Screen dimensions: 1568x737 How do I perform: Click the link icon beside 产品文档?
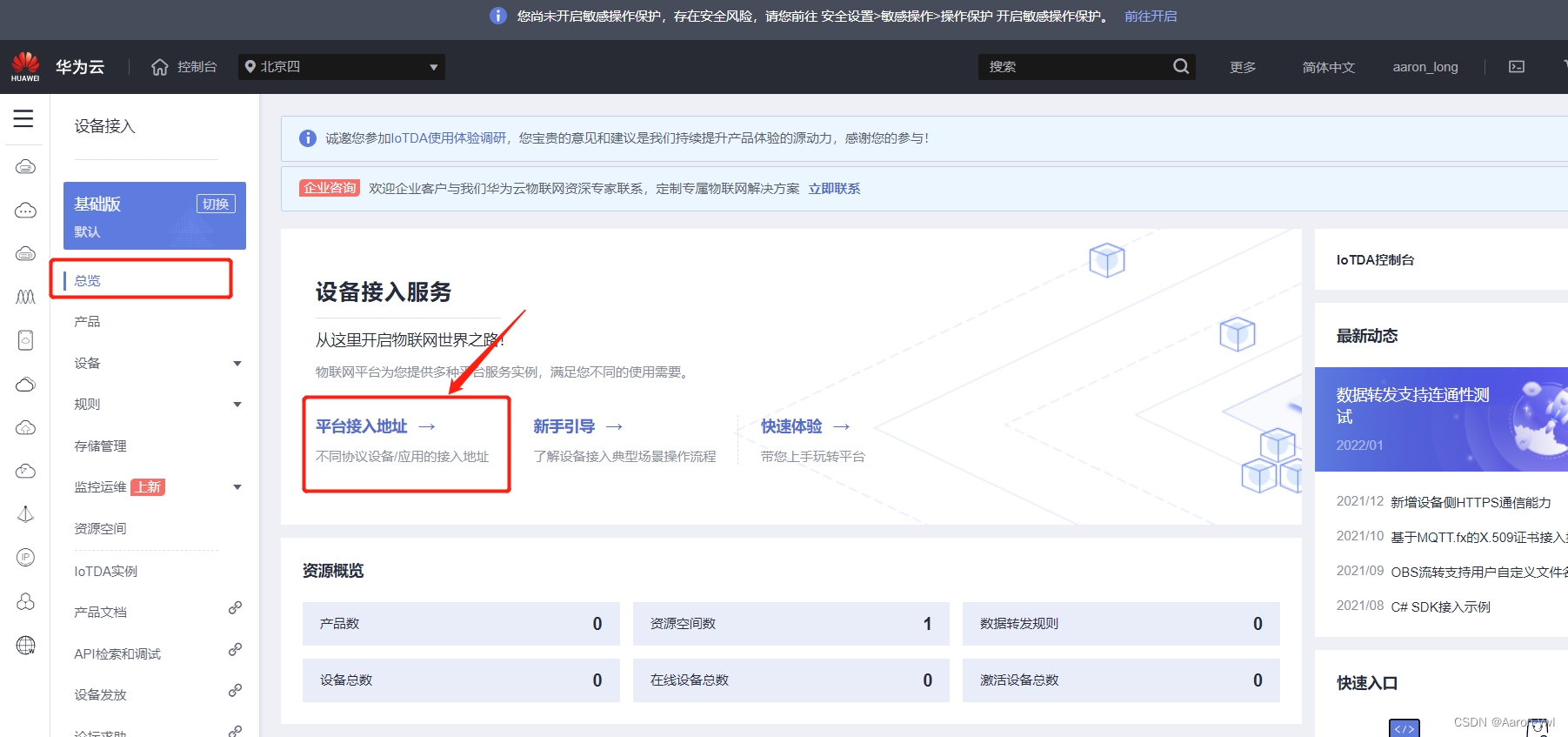coord(235,608)
